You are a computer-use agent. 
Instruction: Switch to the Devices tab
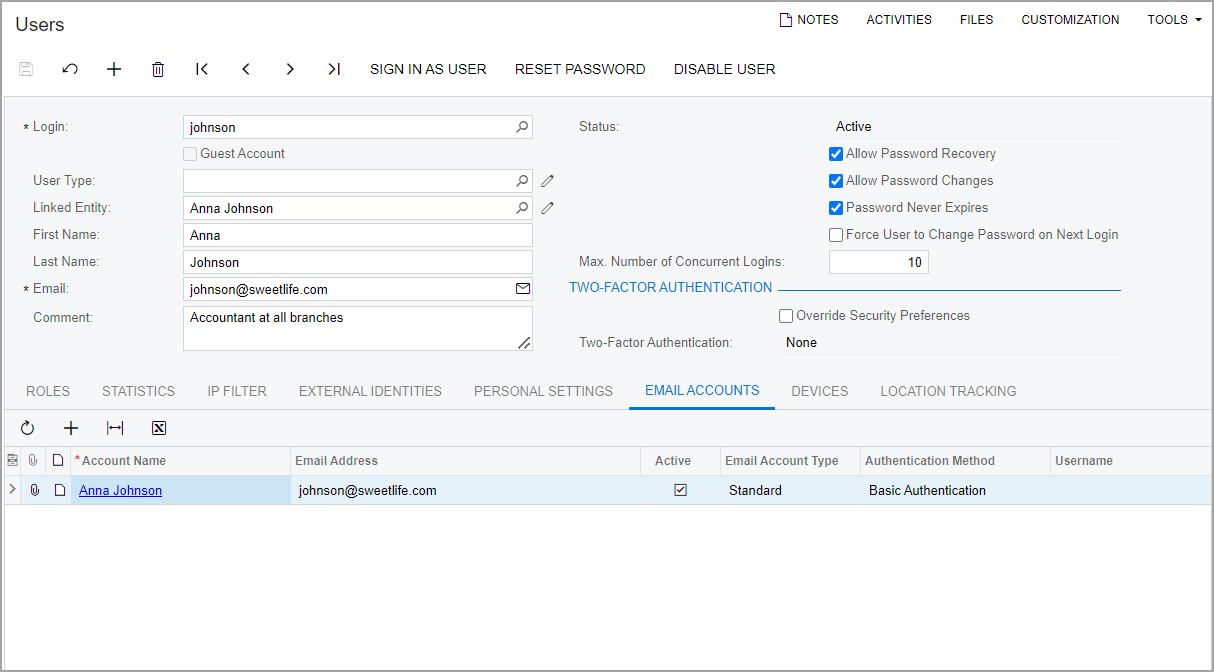click(820, 391)
